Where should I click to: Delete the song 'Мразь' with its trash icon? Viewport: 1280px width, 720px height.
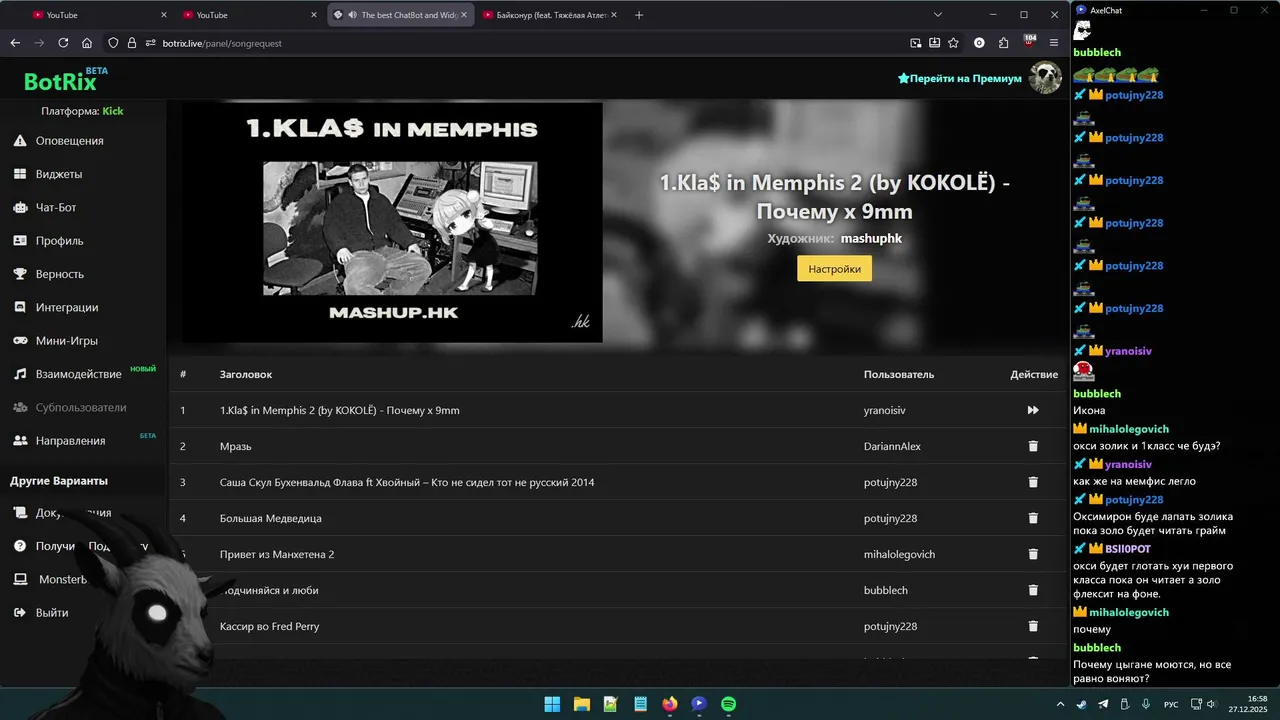click(1033, 446)
